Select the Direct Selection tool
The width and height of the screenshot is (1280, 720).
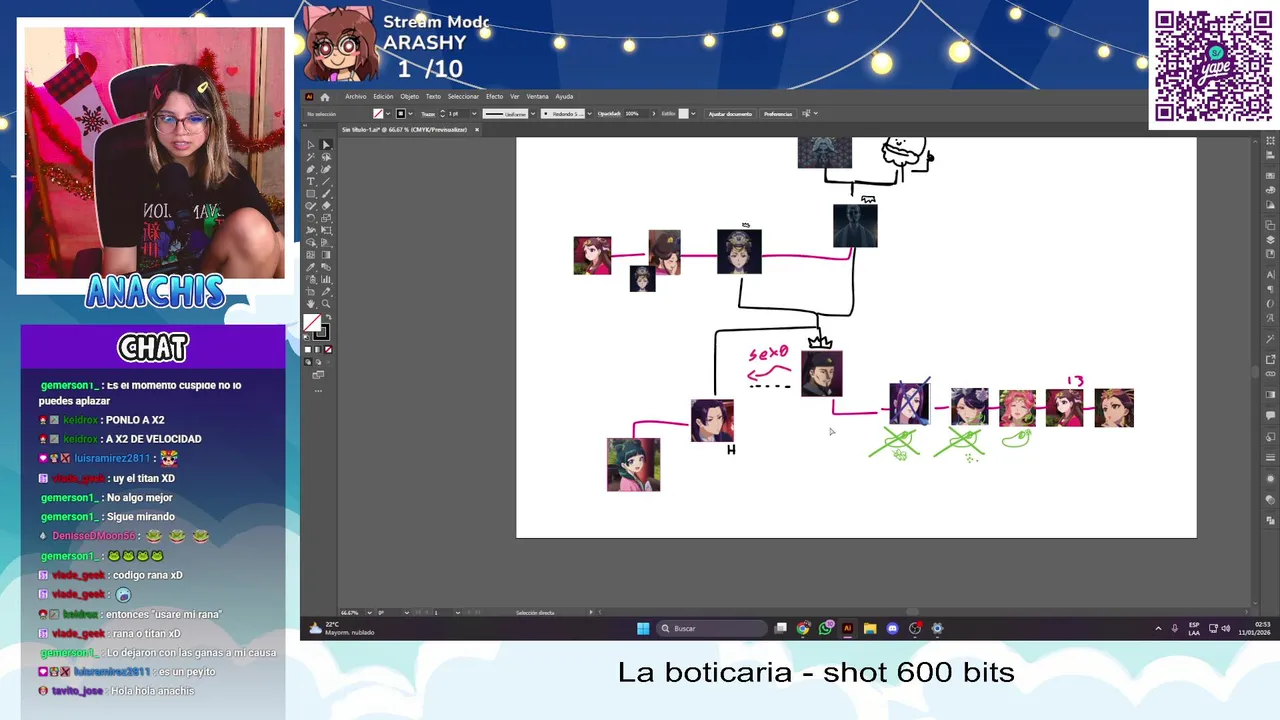pos(326,145)
